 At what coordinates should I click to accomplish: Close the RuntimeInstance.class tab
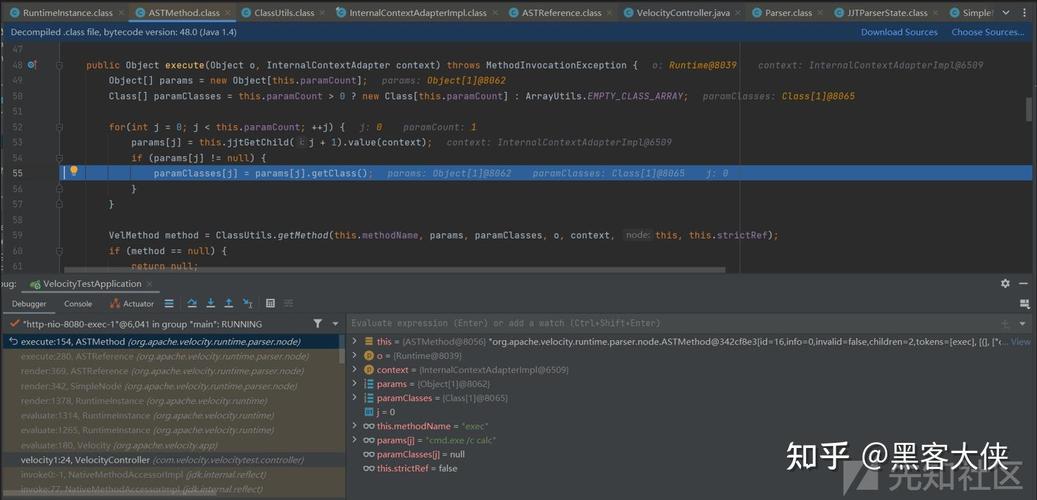click(x=120, y=13)
